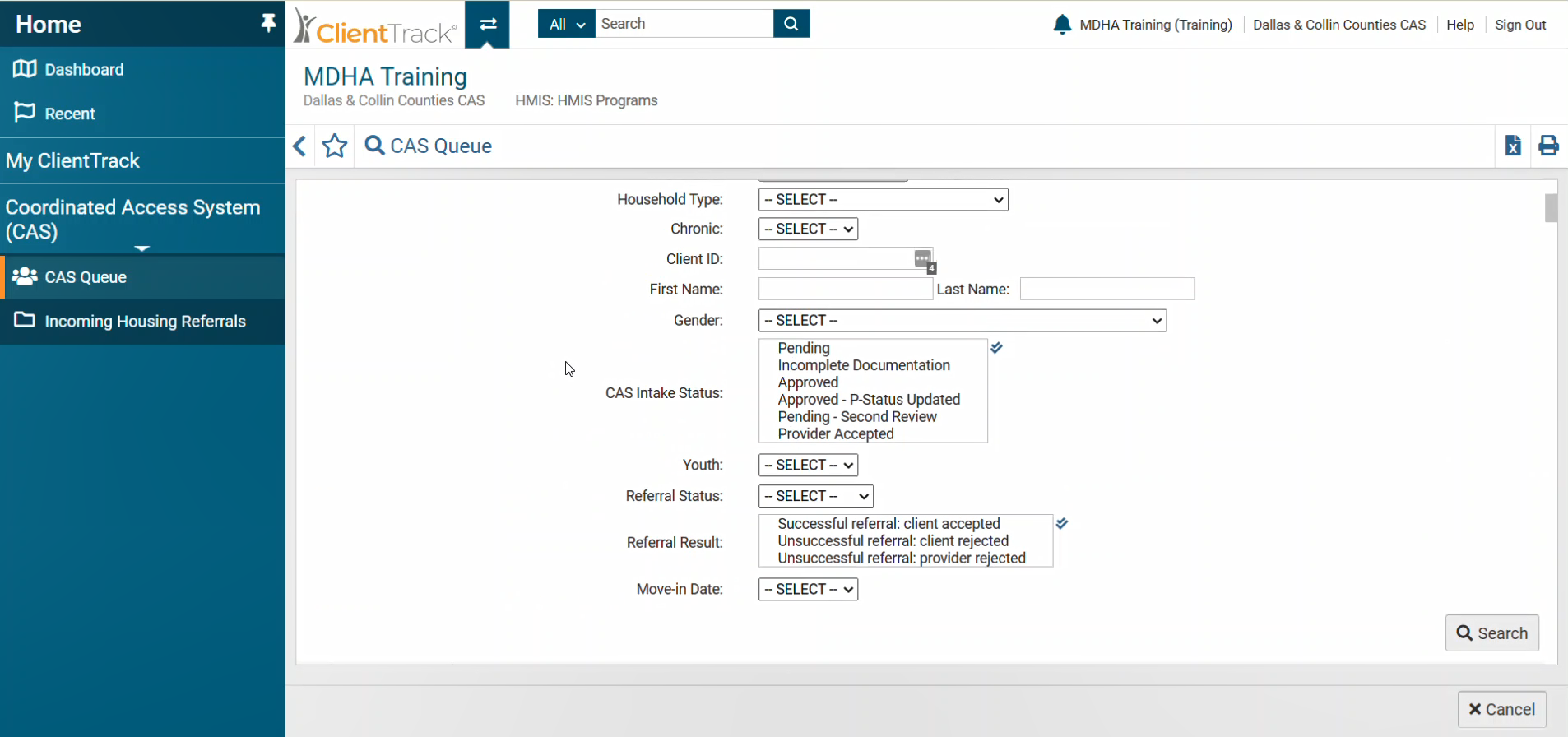The image size is (1568, 737).
Task: Expand the Household Type dropdown
Action: (x=883, y=200)
